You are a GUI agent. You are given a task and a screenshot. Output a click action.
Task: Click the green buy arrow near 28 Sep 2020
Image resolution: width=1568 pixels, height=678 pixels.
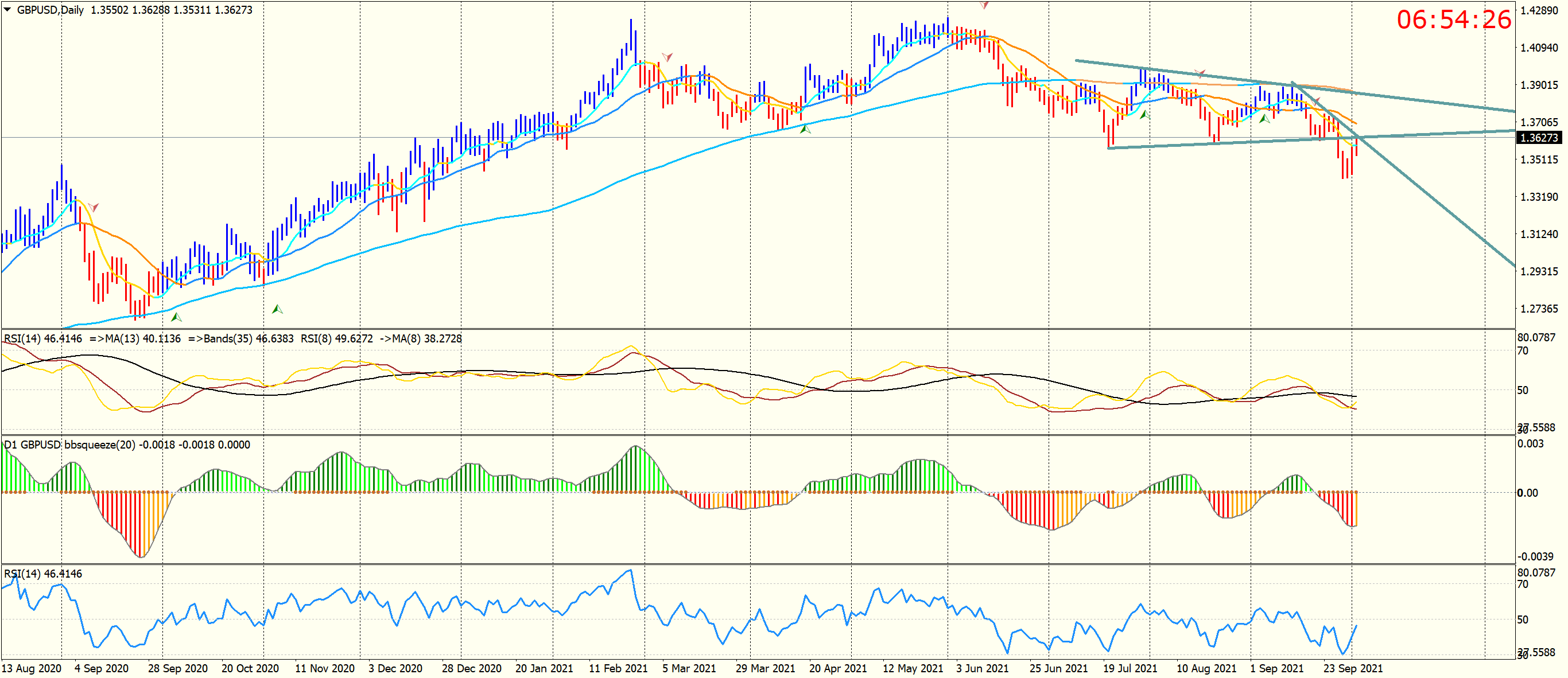point(177,317)
